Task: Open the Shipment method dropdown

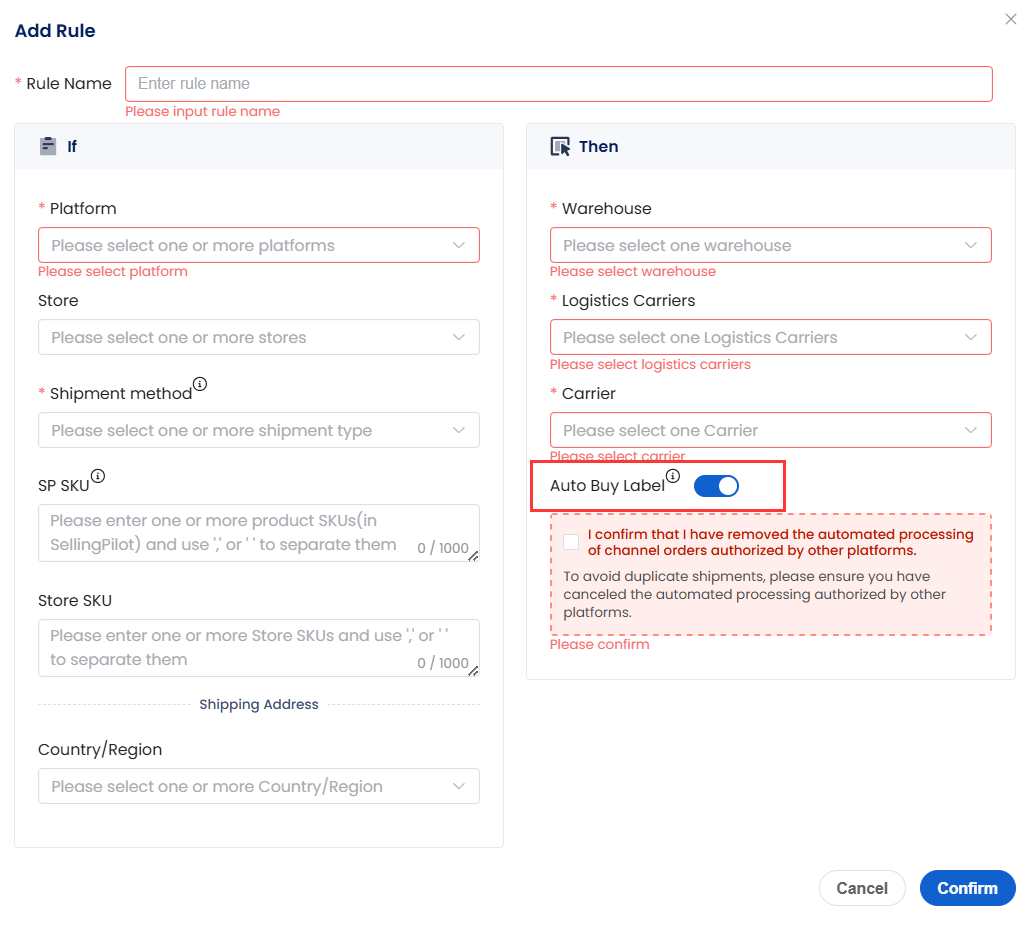Action: 259,431
